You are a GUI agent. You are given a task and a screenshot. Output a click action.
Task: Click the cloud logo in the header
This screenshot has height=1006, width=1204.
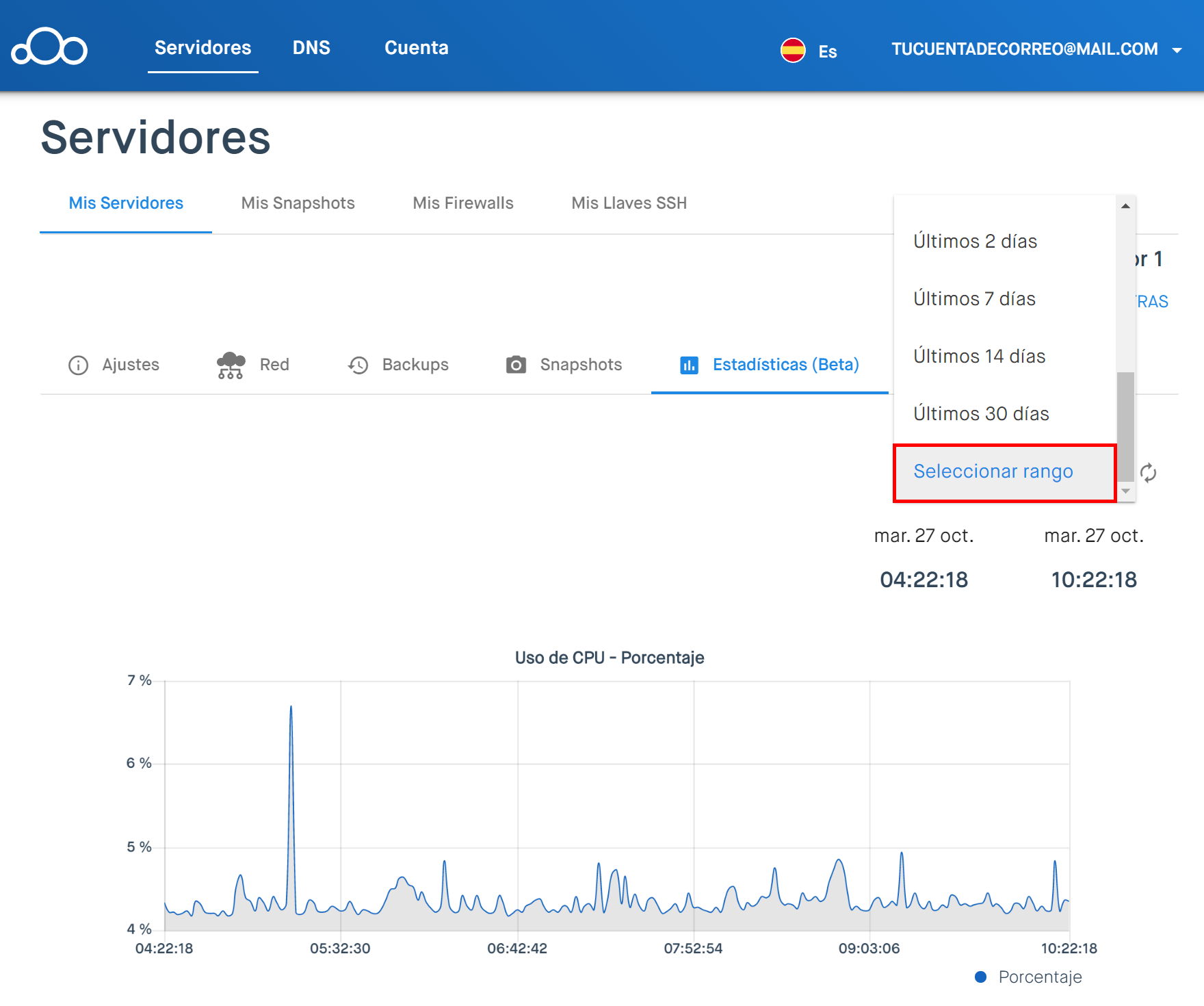(49, 47)
